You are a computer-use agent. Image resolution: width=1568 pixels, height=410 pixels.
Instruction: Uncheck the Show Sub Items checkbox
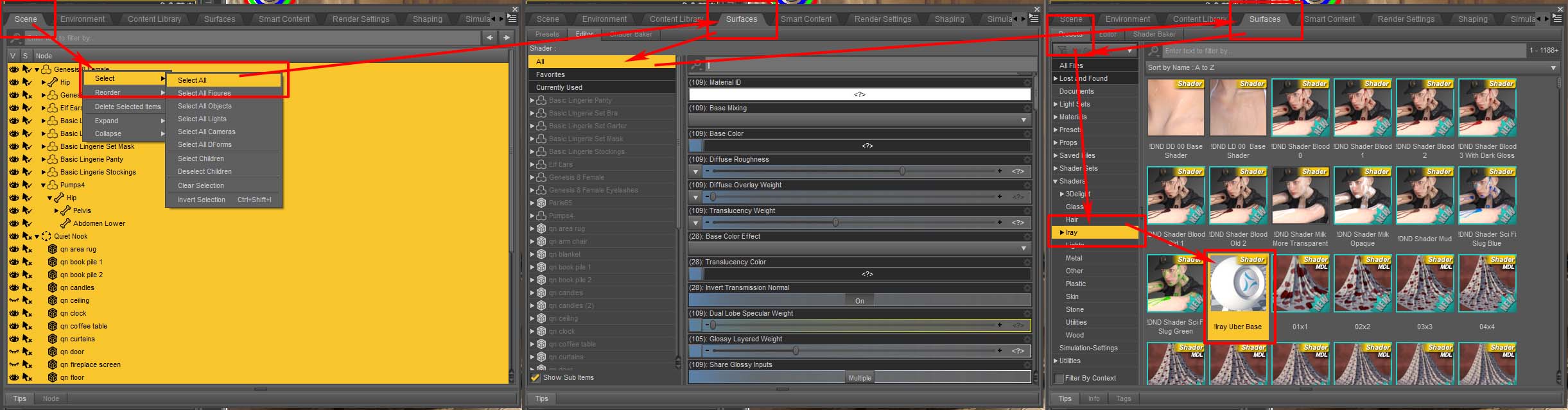536,377
